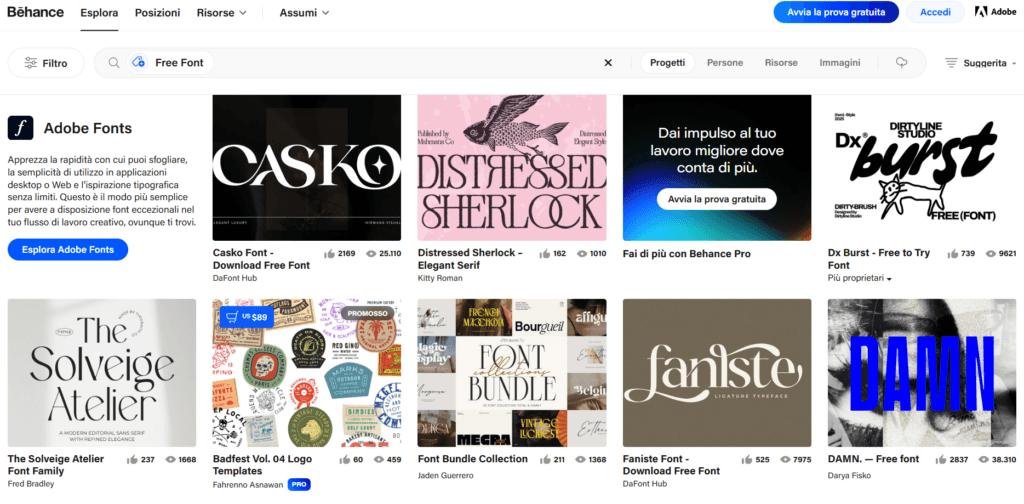Click the views eye icon on Casko Font
Screen dimensions: 1024x504
pyautogui.click(x=370, y=253)
